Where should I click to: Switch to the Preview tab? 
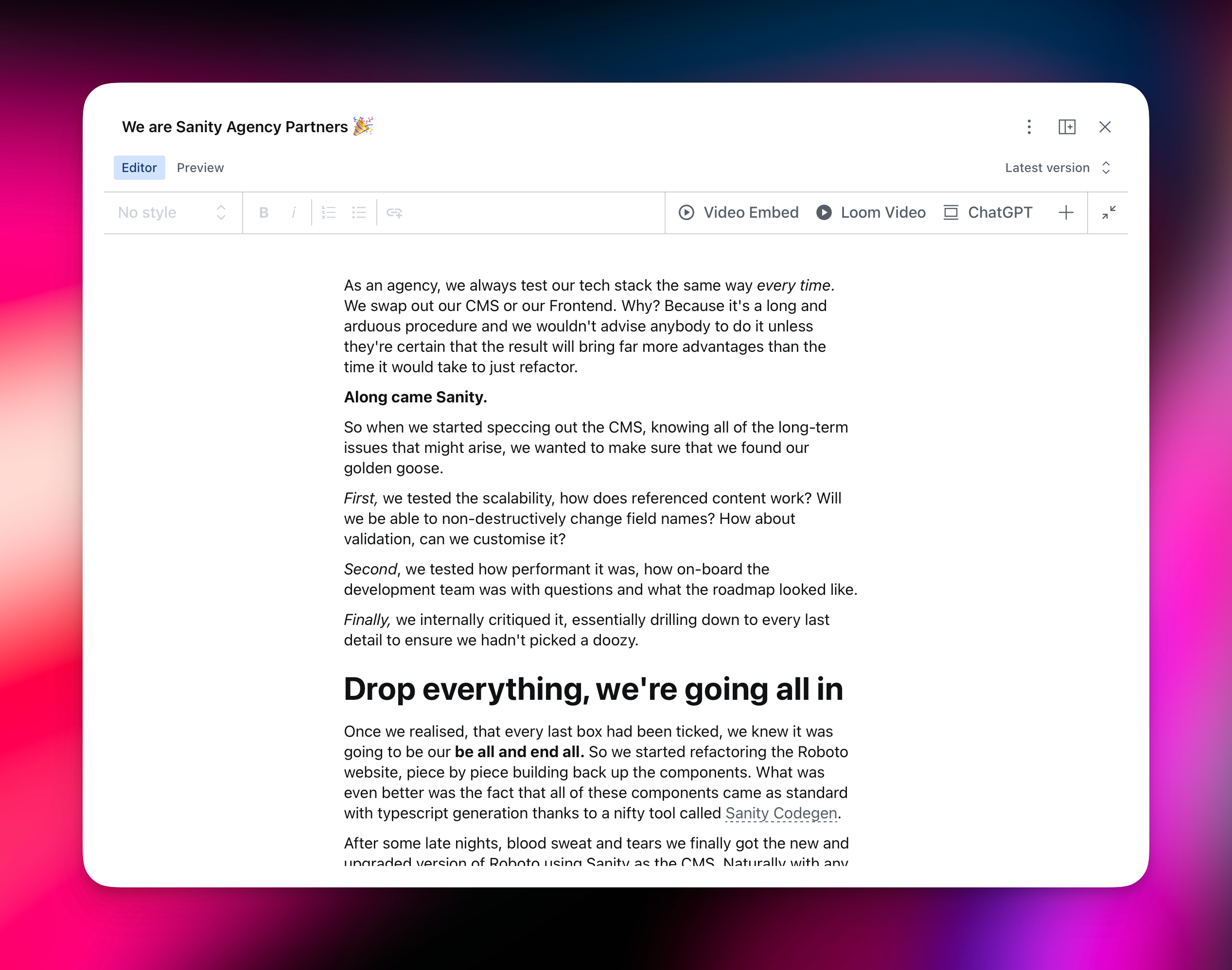coord(200,168)
